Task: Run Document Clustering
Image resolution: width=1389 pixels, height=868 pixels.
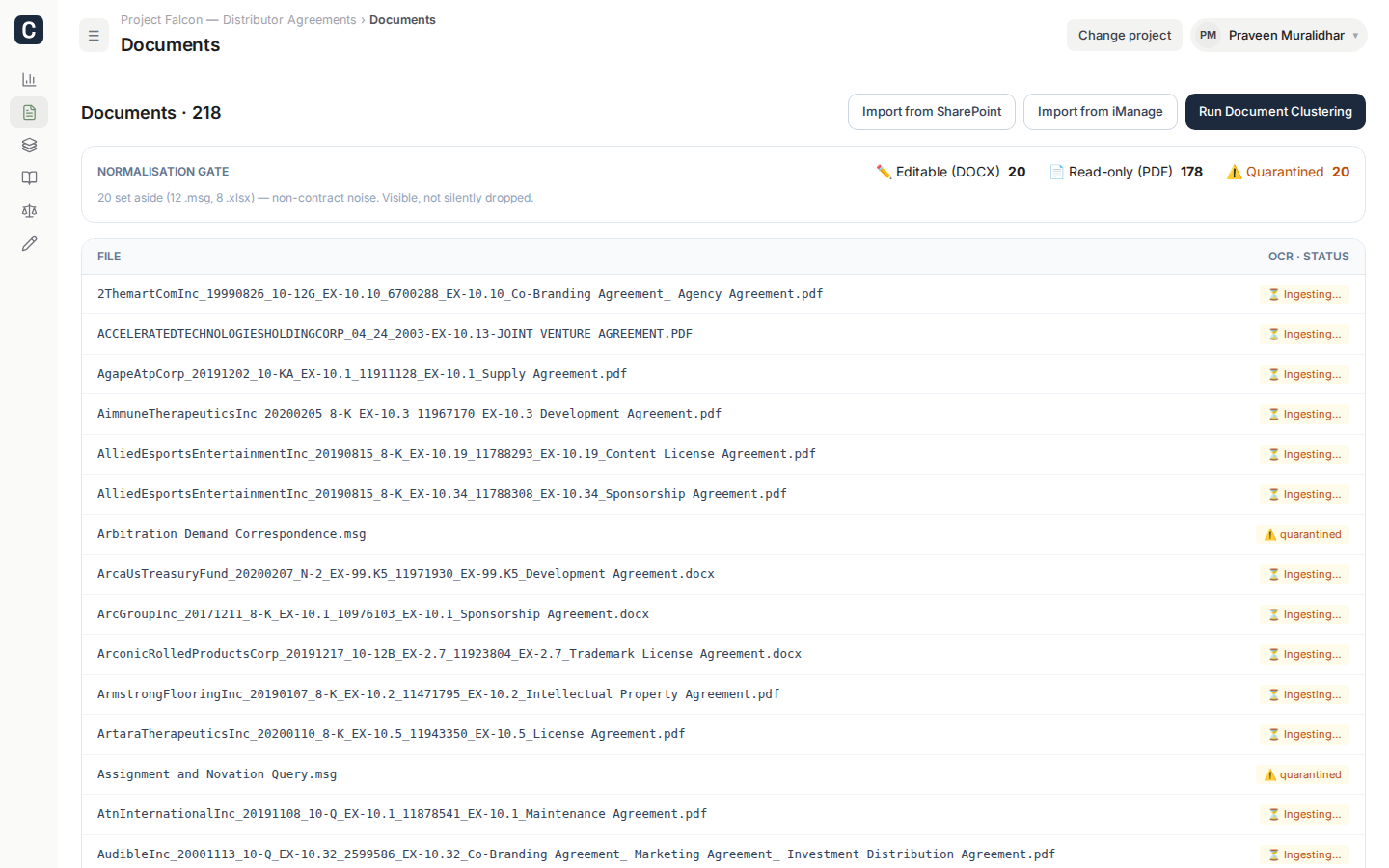Action: point(1275,112)
